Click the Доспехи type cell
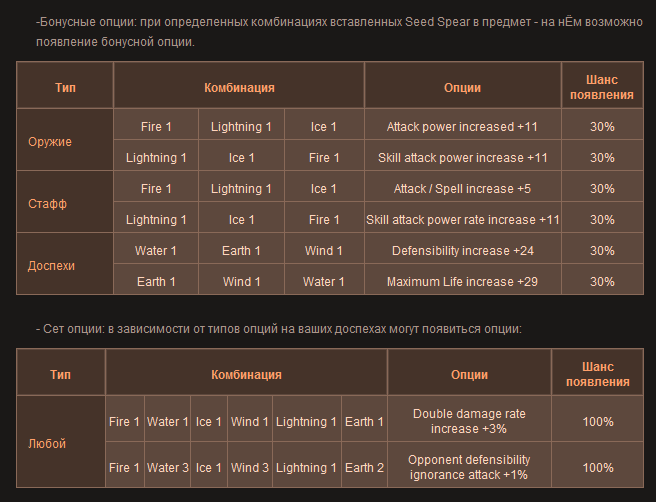 pos(51,266)
